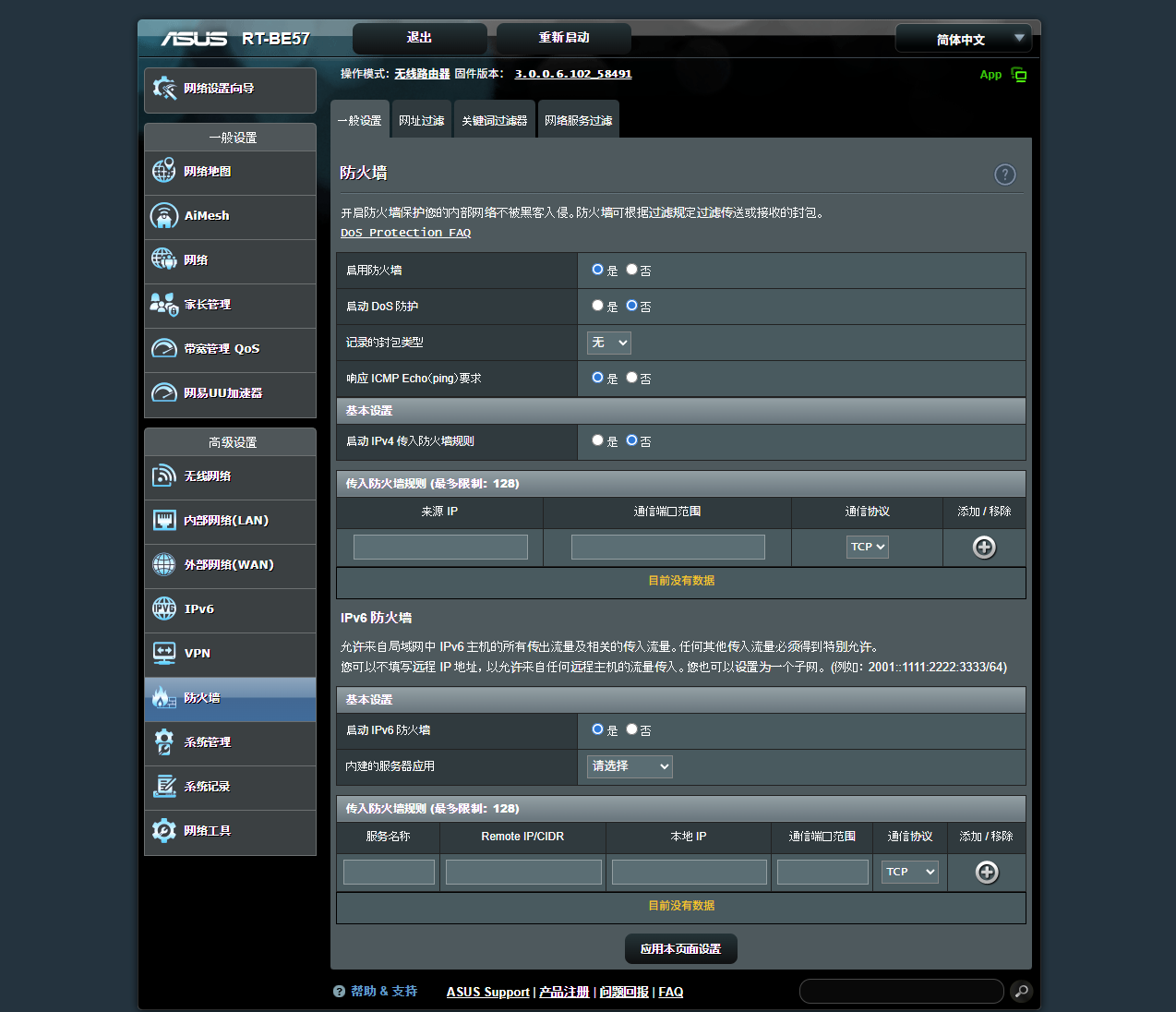Select 否 for 启用防火墙
1176x1012 pixels.
[x=631, y=270]
